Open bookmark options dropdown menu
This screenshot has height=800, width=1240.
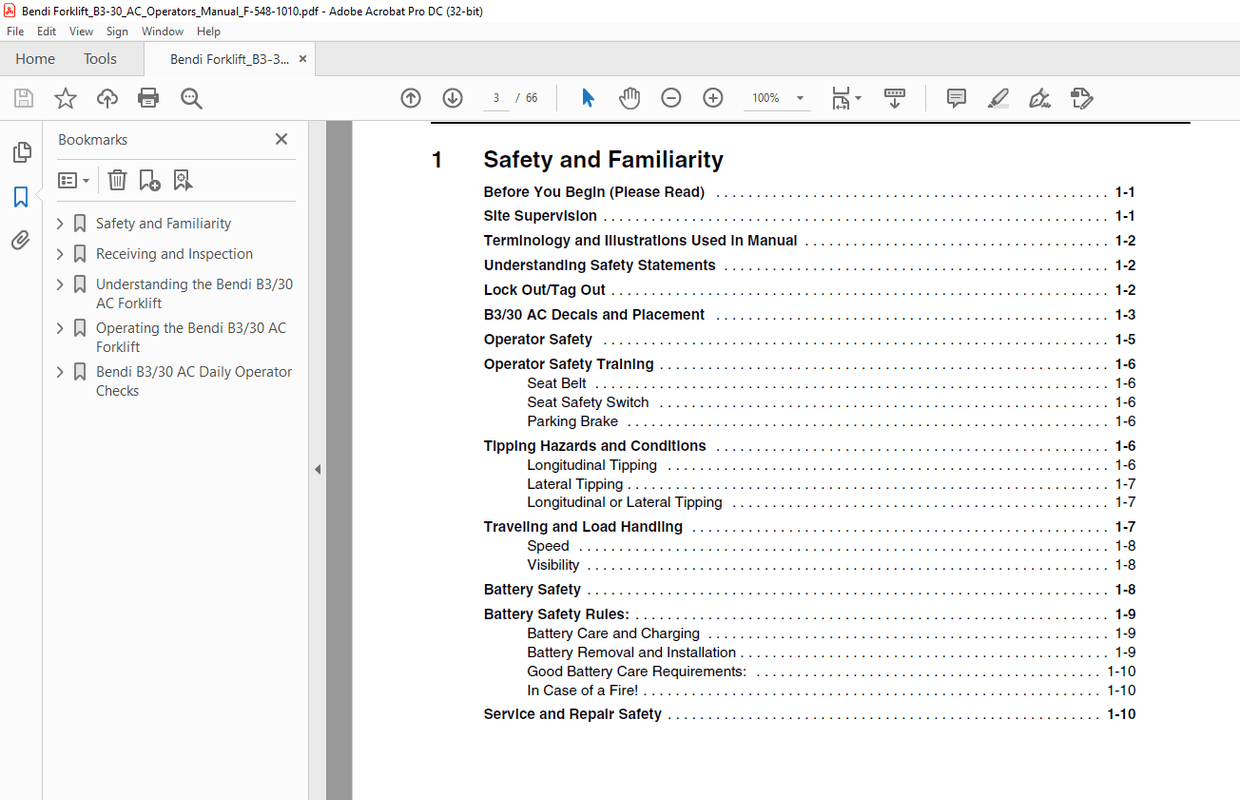[74, 180]
